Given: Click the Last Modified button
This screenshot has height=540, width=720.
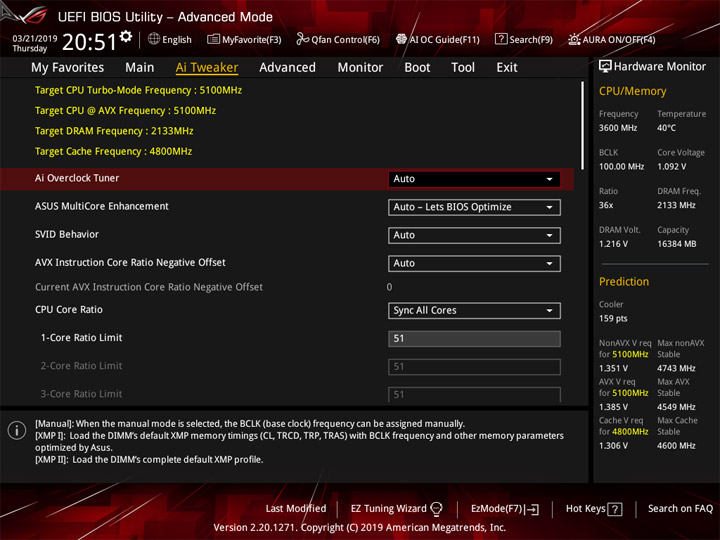Looking at the screenshot, I should (x=296, y=509).
